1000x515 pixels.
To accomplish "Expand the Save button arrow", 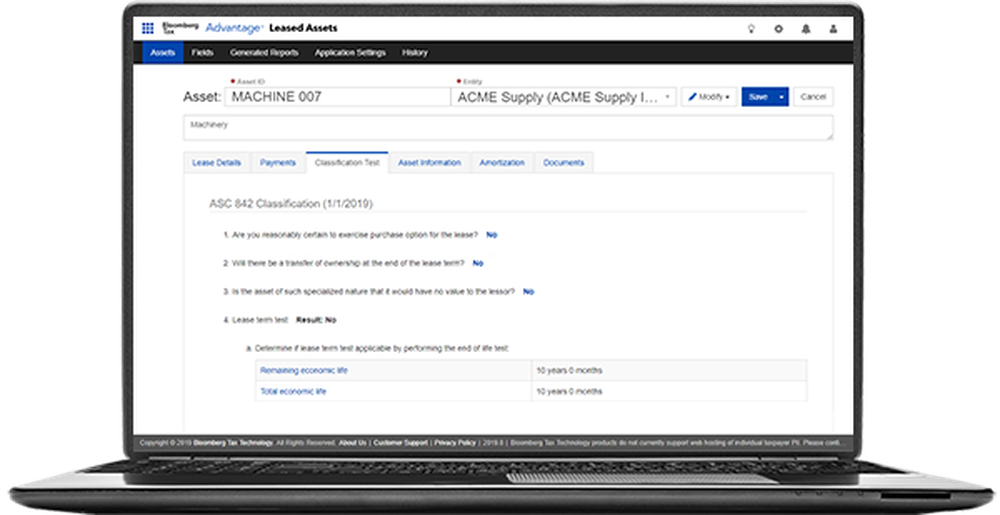I will pyautogui.click(x=781, y=97).
